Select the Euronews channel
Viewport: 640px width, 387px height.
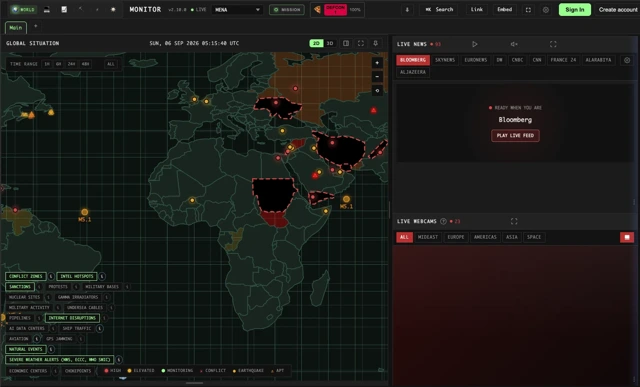coord(476,60)
